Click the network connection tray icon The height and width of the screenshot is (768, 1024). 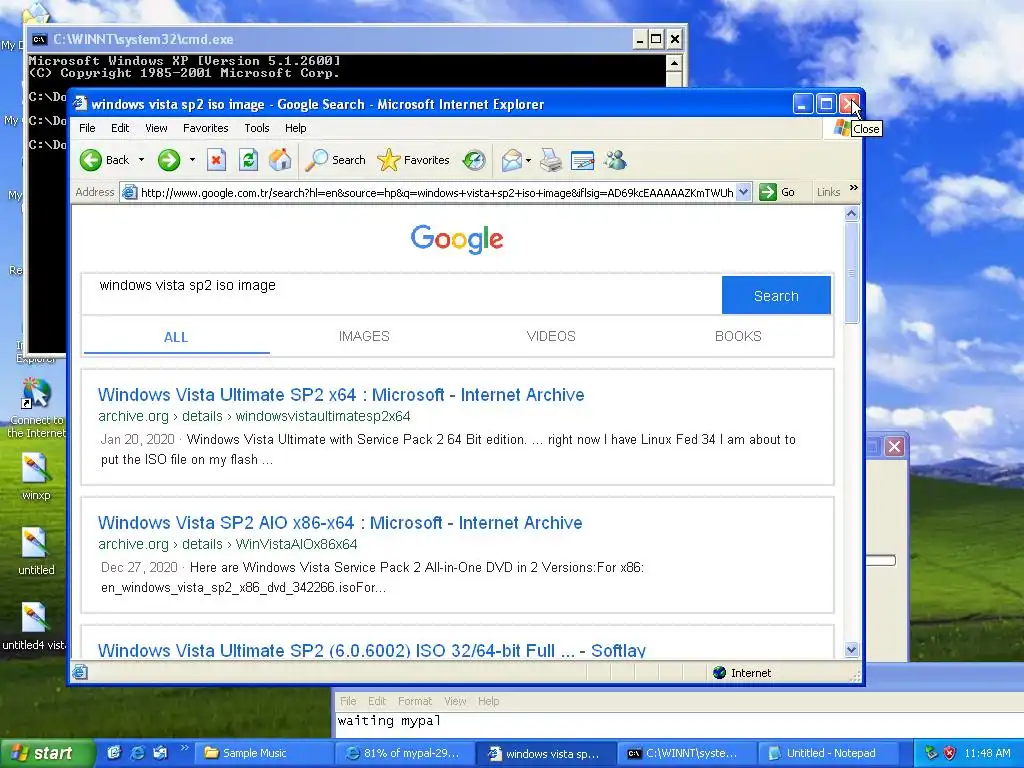coord(931,753)
